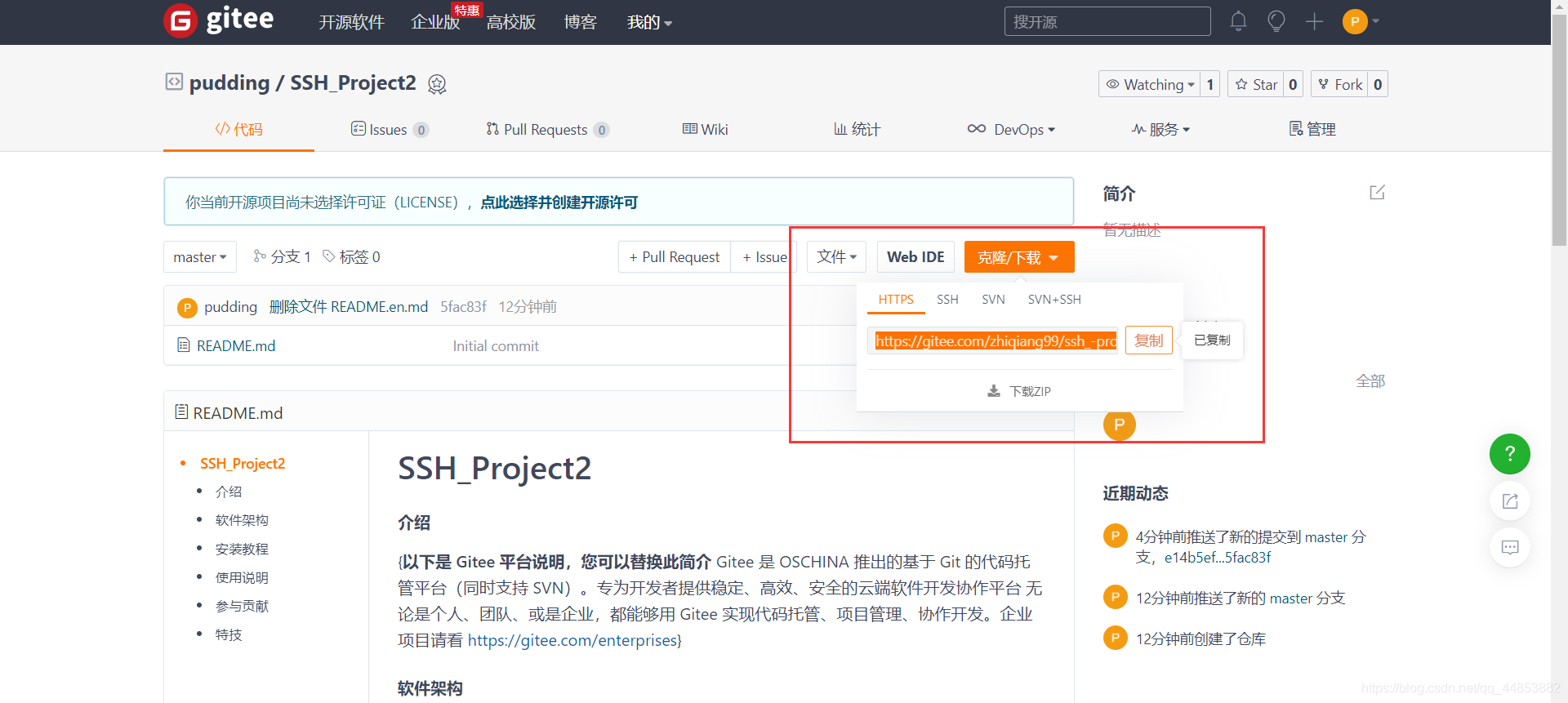This screenshot has width=1568, height=703.
Task: Click the green help question mark button
Action: pyautogui.click(x=1510, y=454)
